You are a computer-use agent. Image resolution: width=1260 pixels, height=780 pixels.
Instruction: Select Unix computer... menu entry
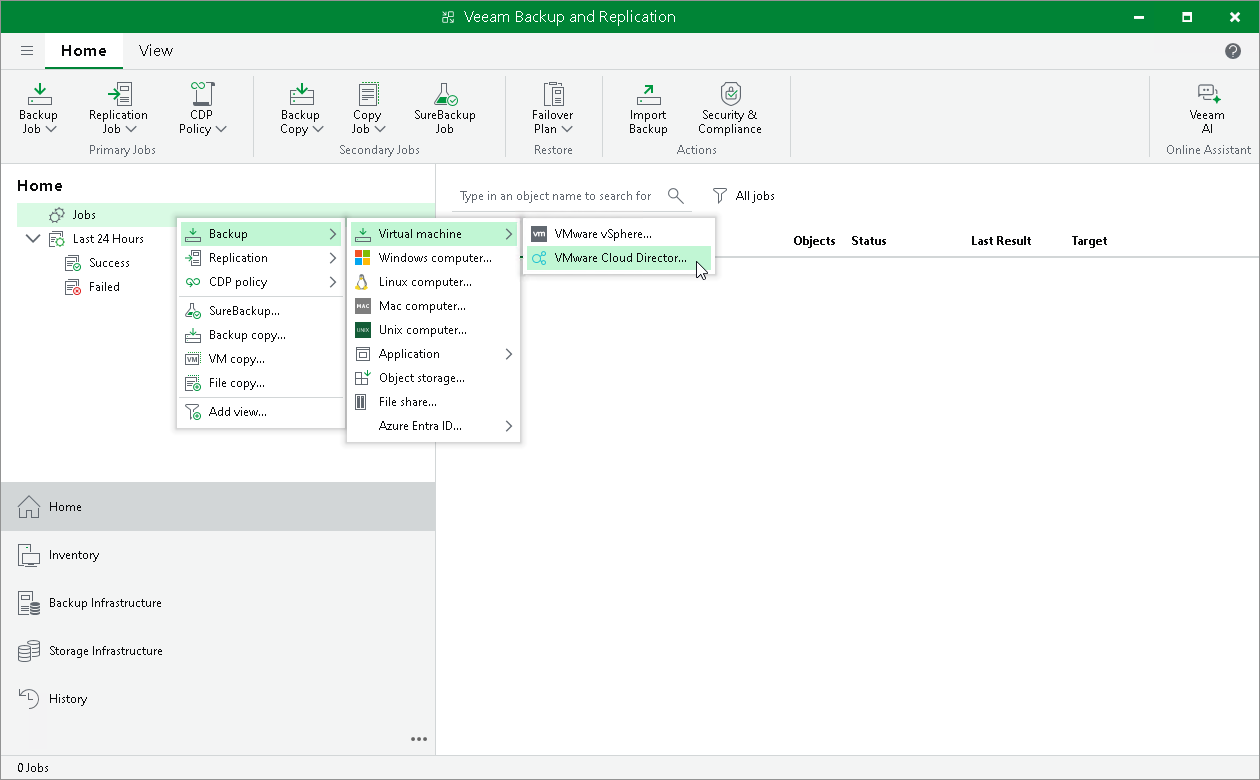click(433, 330)
